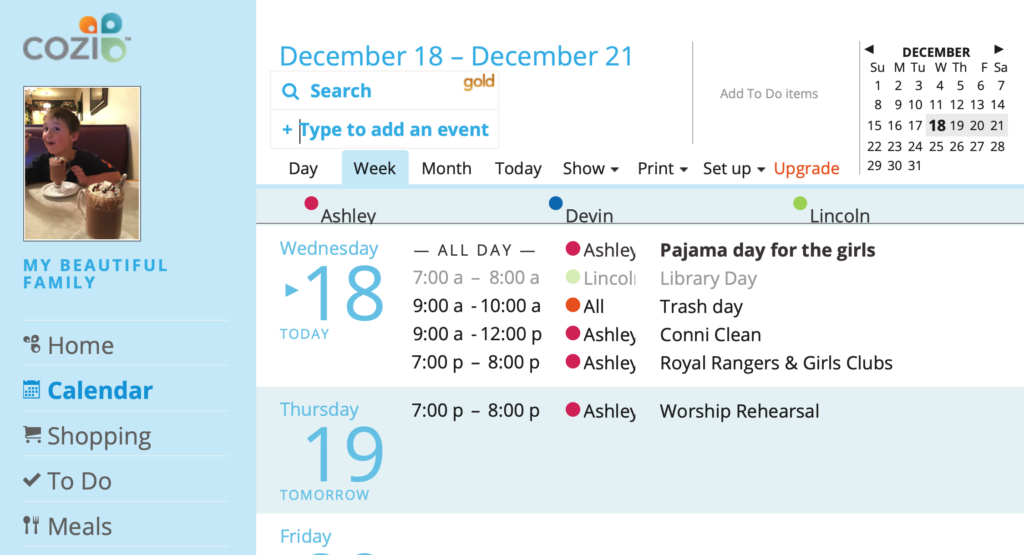Viewport: 1024px width, 555px height.
Task: Click the plus icon to add event
Action: point(287,129)
